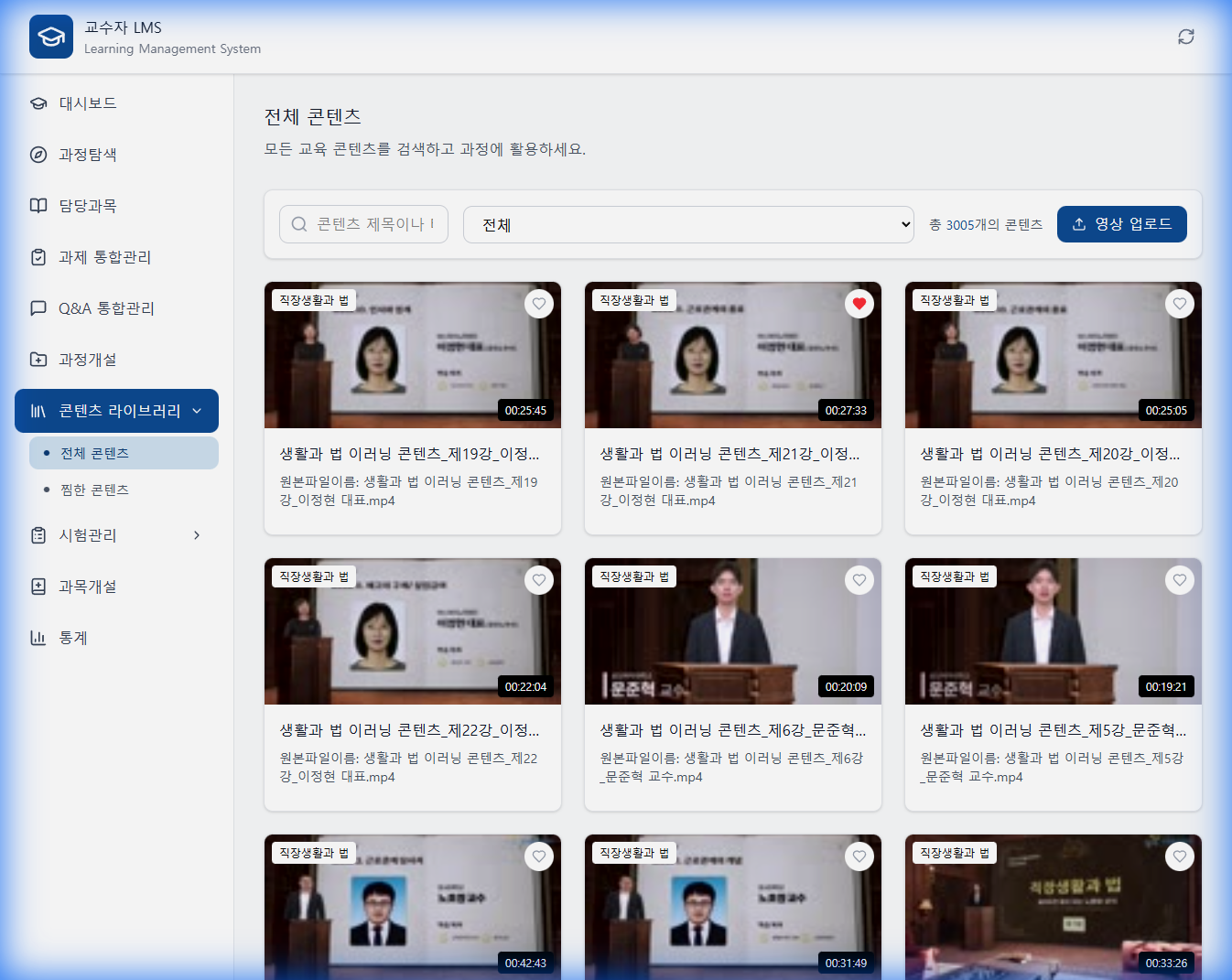1232x980 pixels.
Task: Open the 전체 category filter dropdown
Action: pos(688,225)
